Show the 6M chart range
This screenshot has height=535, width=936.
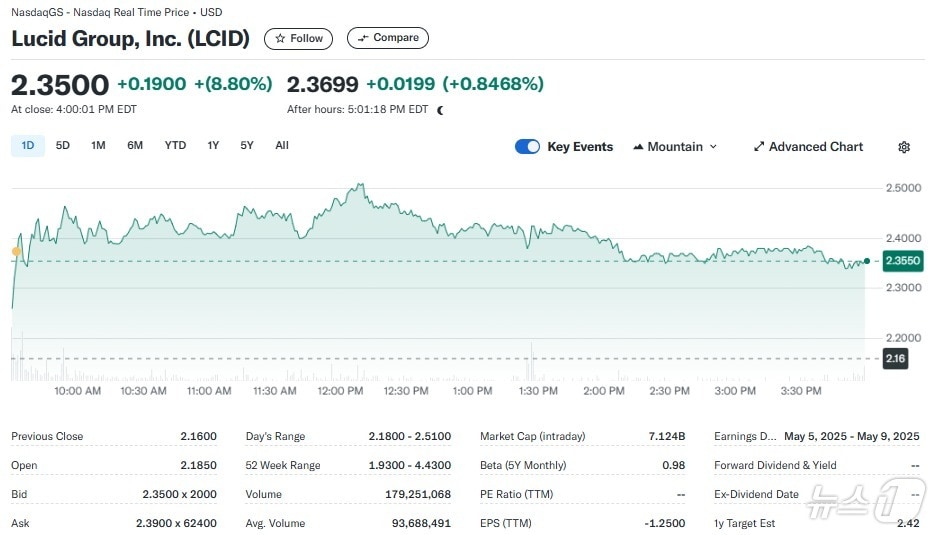point(135,146)
